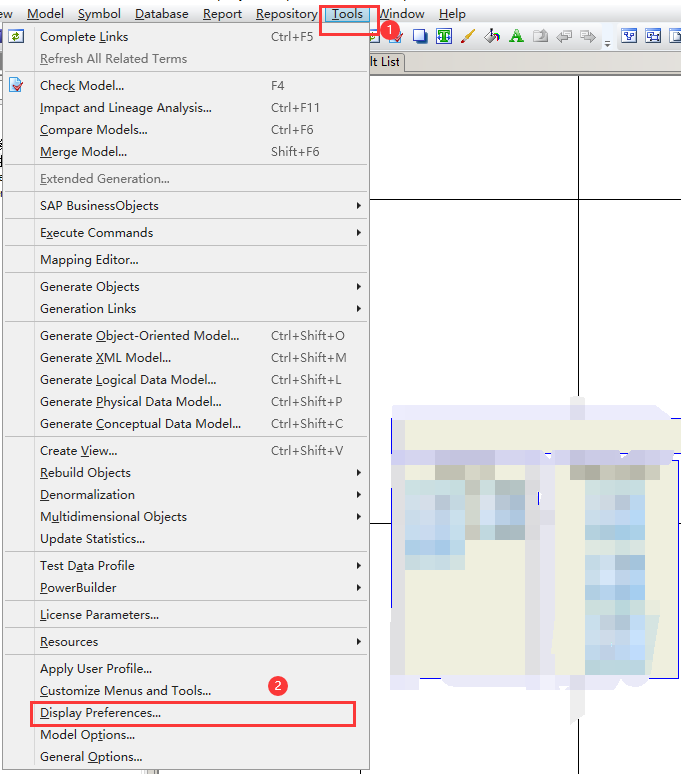The width and height of the screenshot is (681, 774).
Task: Open the Model menu
Action: click(45, 14)
